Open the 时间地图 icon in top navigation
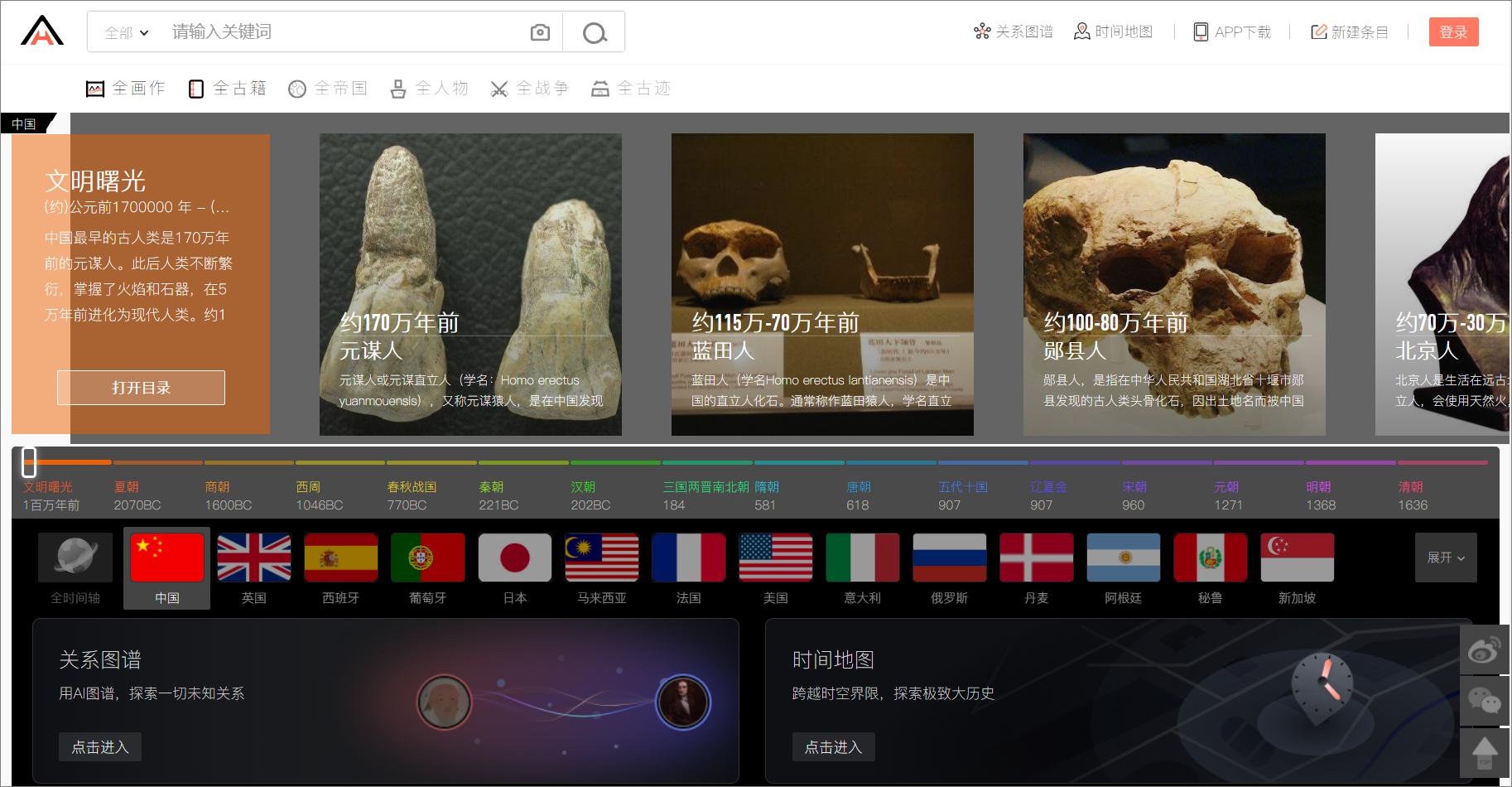This screenshot has width=1512, height=787. click(x=1081, y=31)
